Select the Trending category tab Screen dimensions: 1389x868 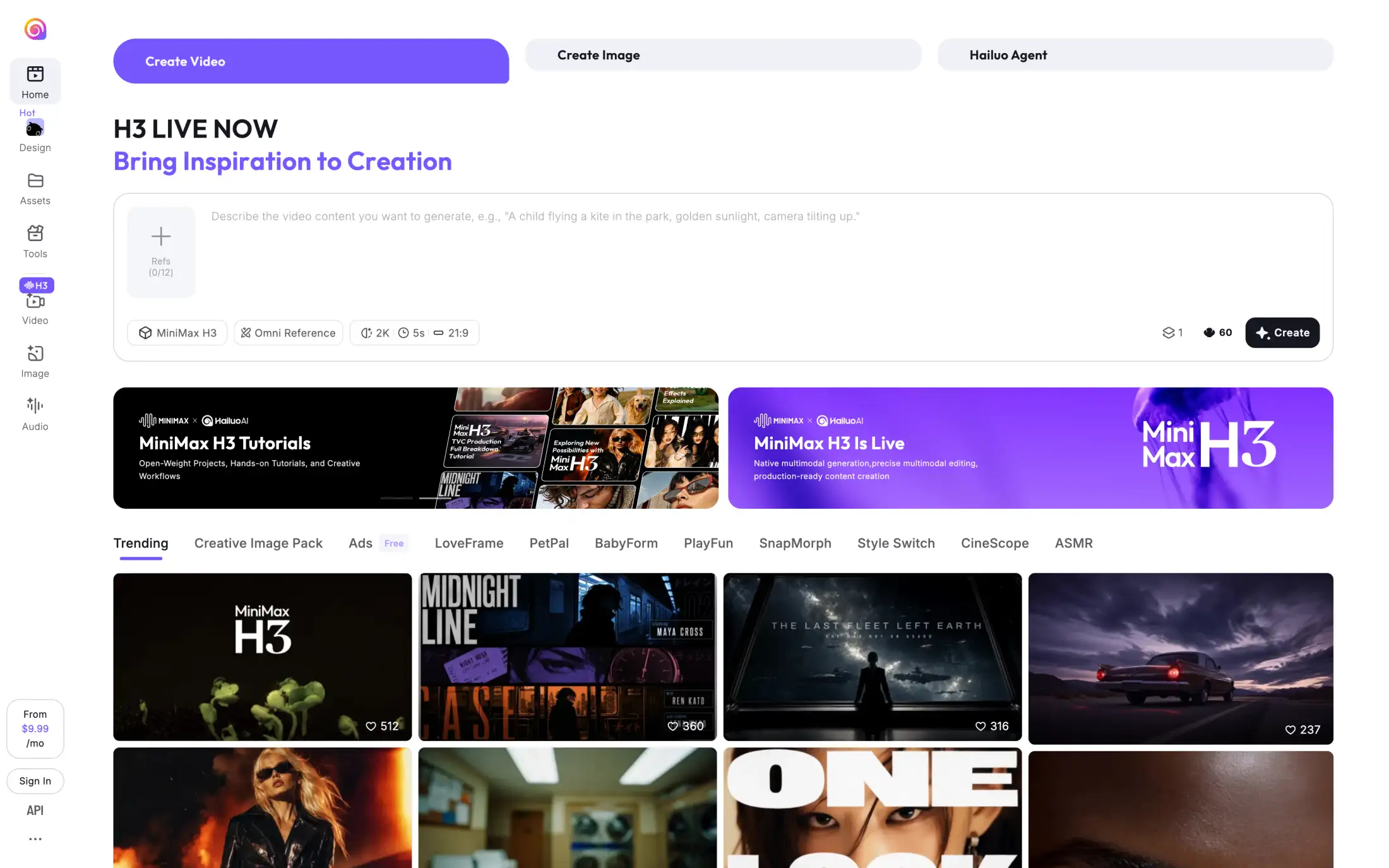[141, 544]
